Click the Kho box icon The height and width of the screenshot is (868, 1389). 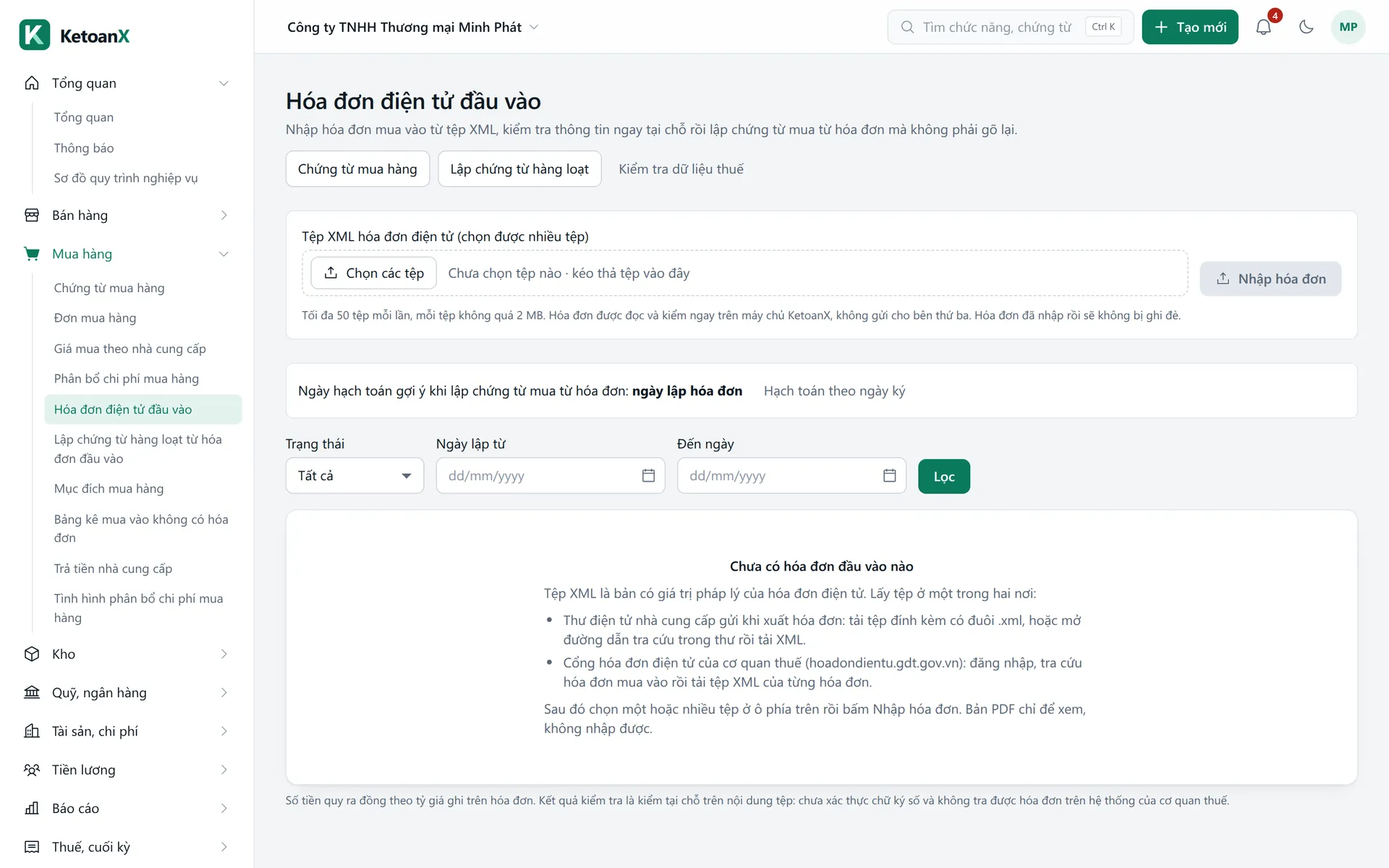pyautogui.click(x=32, y=654)
